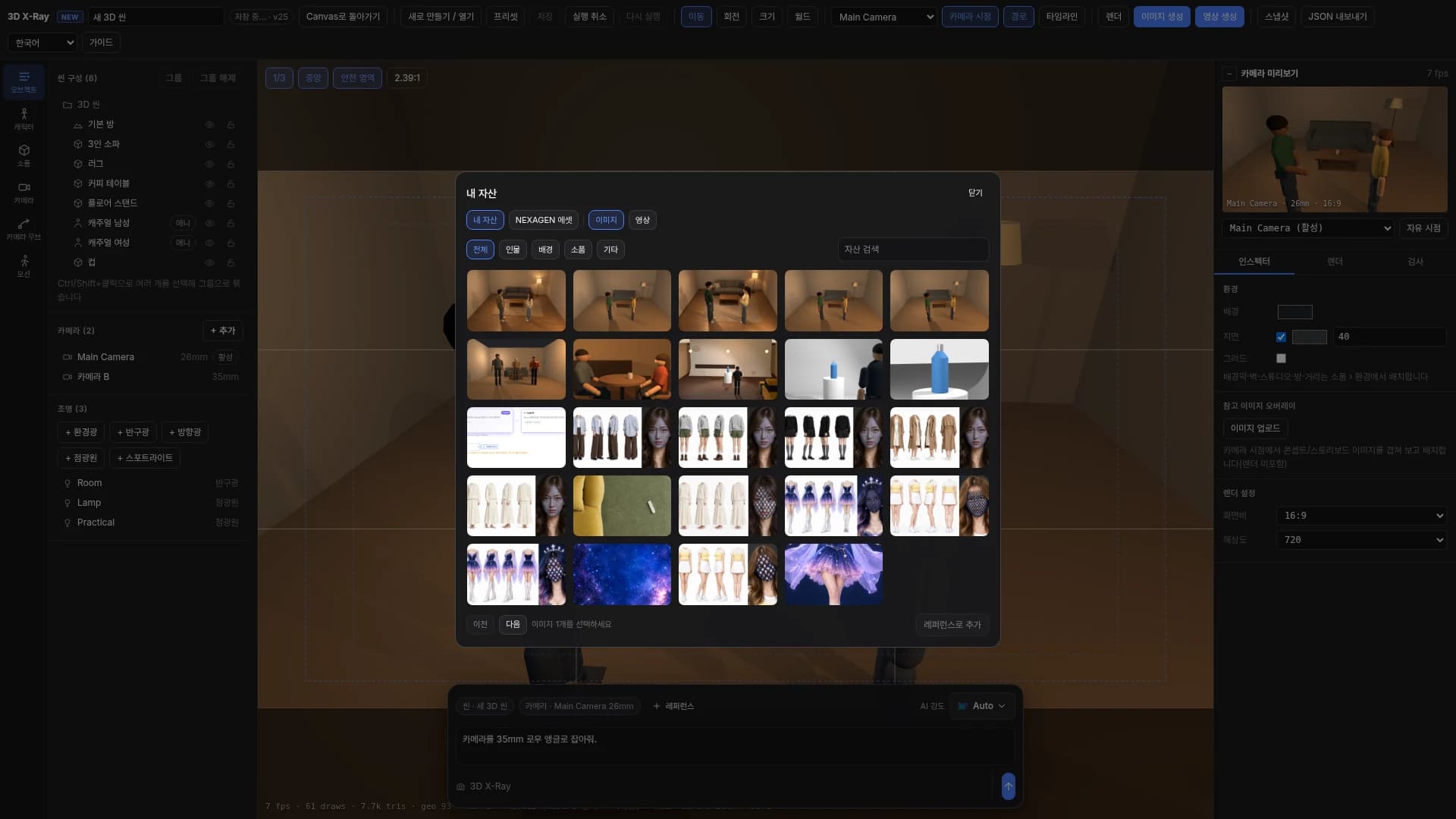This screenshot has height=819, width=1456.
Task: Click the bulb icon beside Practical light
Action: click(67, 522)
